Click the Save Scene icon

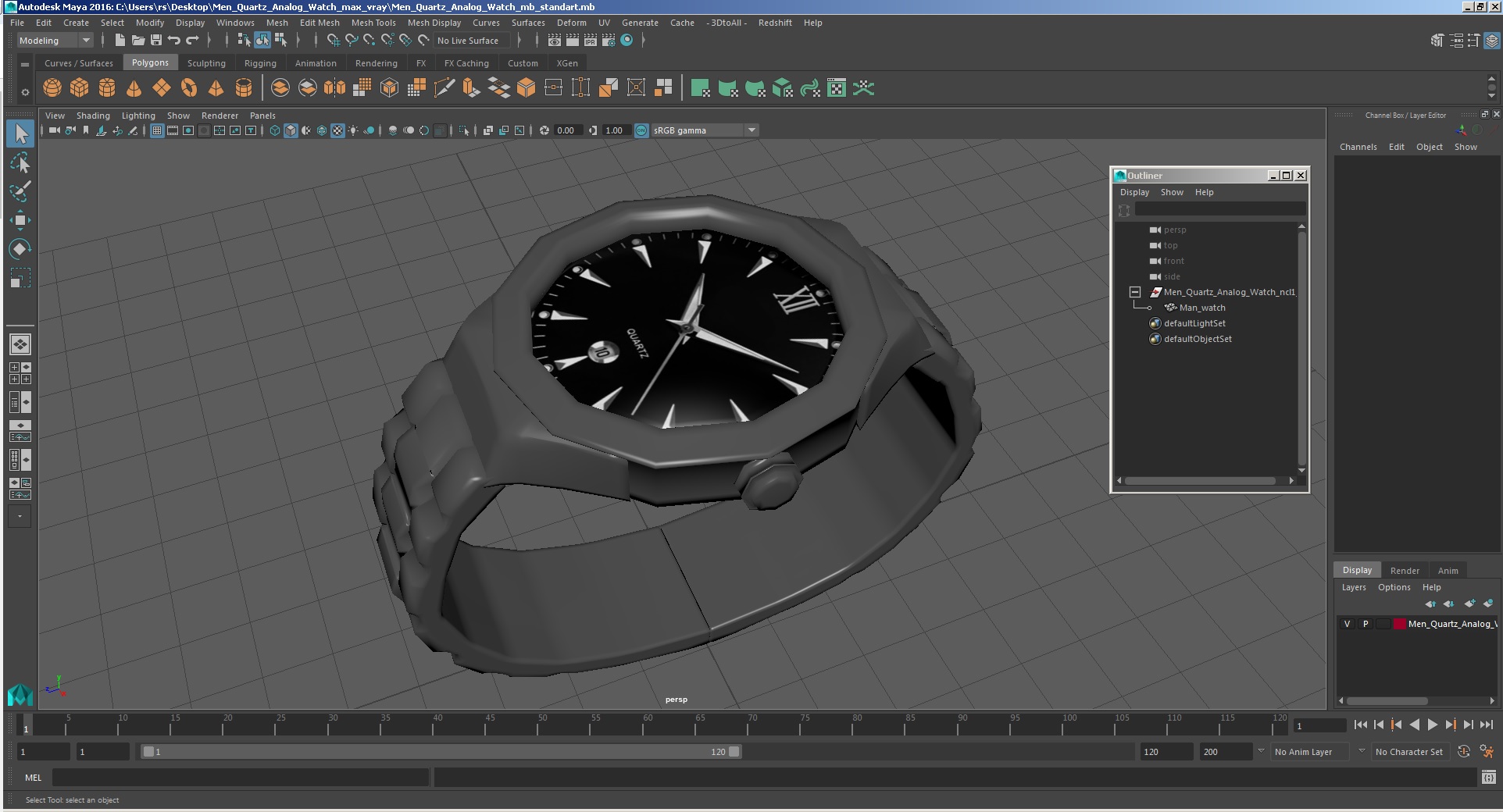tap(156, 41)
